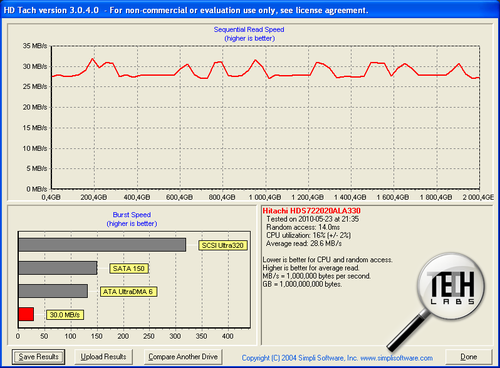
Task: Select the SCSI Ultra320 label
Action: [x=223, y=246]
